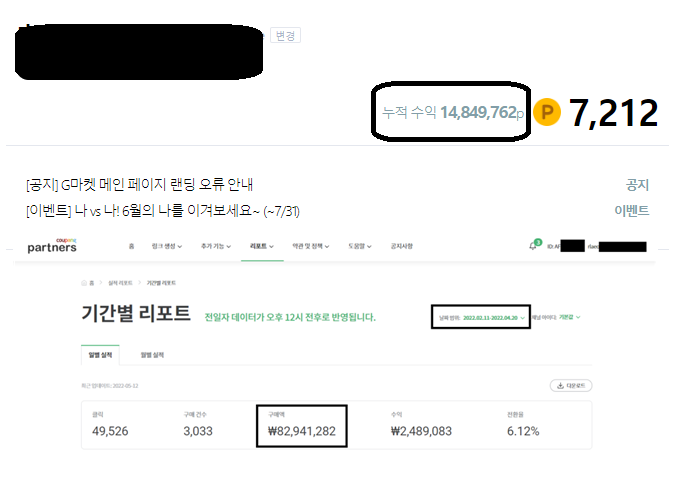This screenshot has width=681, height=501.
Task: Switch to the 월별 실적 tab
Action: tap(152, 355)
